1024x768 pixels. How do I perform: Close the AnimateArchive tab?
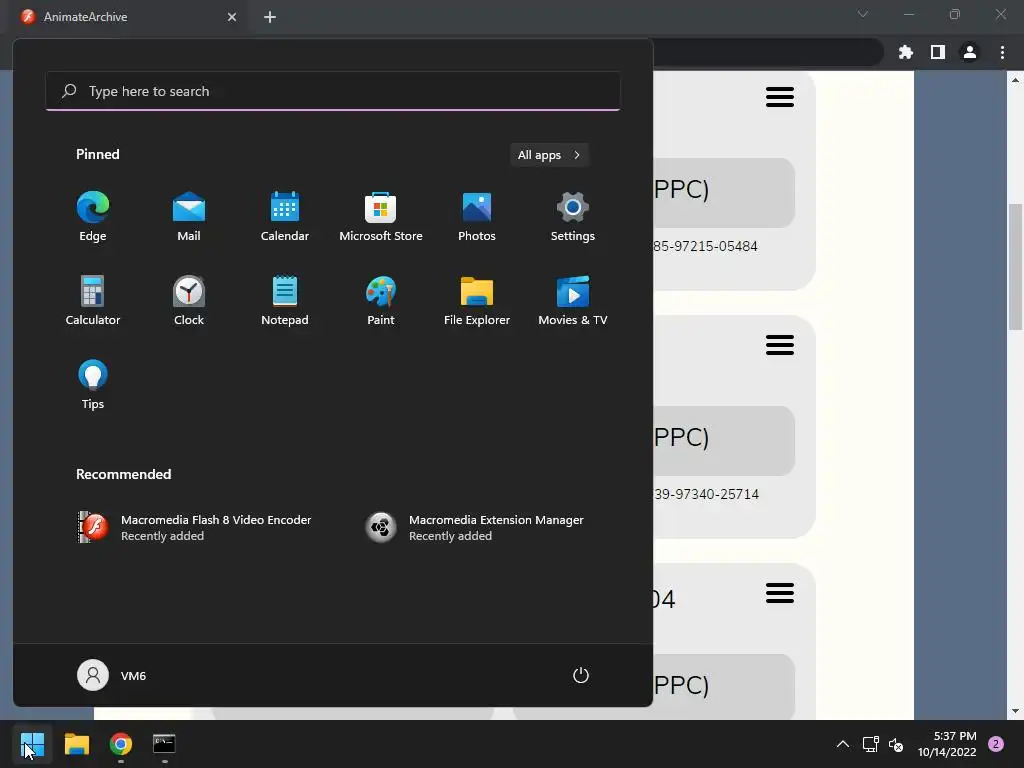[x=232, y=17]
